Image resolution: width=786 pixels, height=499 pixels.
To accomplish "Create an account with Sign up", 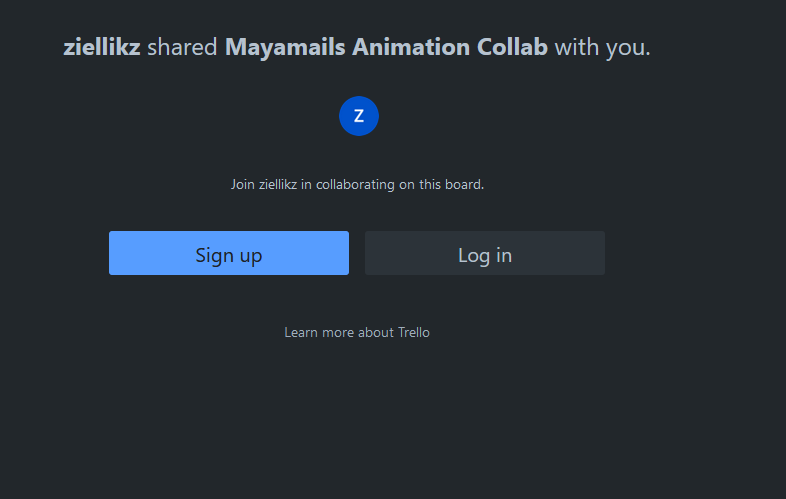I will 228,253.
